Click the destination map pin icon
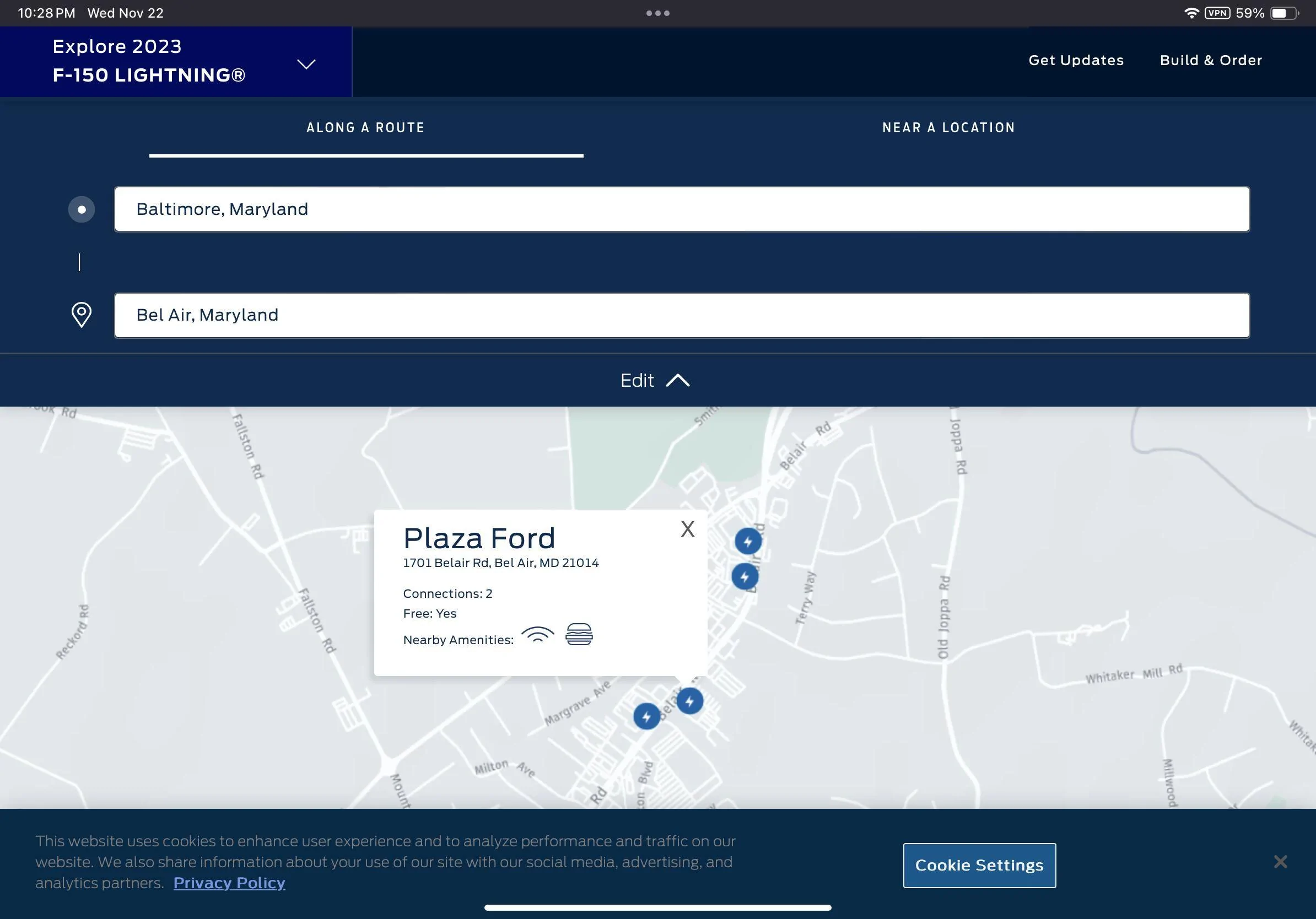 point(82,315)
